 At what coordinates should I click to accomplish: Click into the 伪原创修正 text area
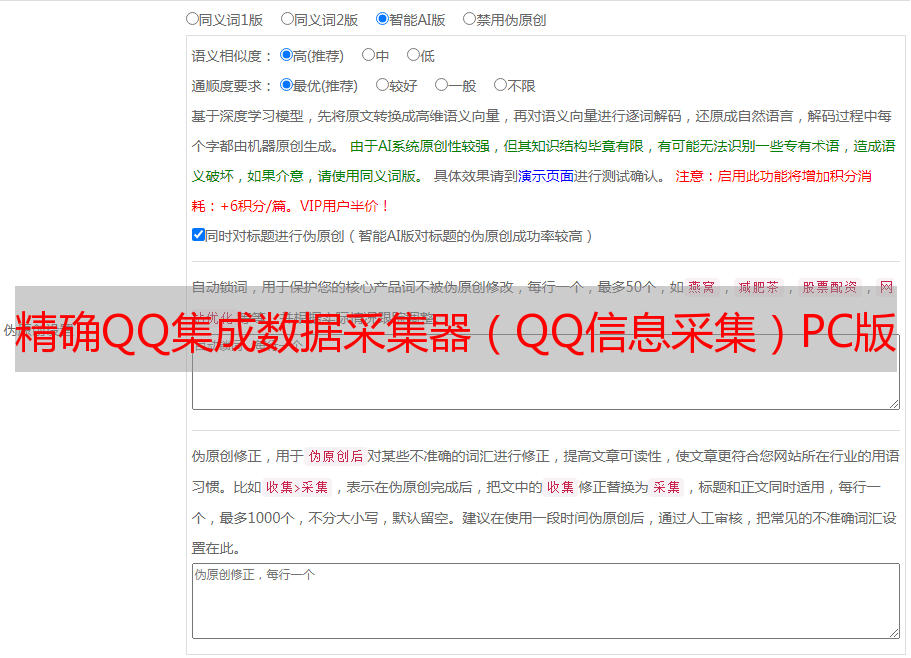click(x=546, y=601)
